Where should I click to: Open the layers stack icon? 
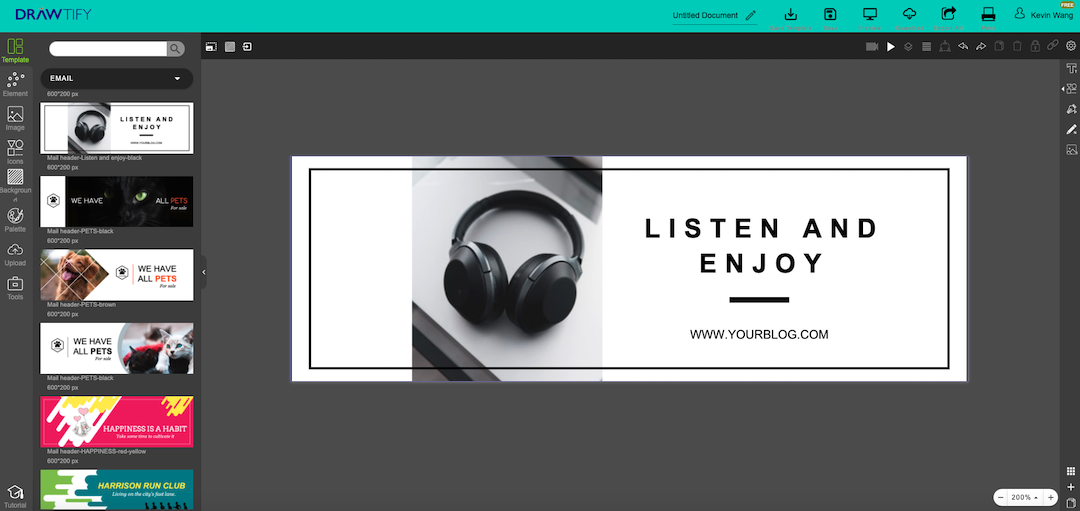pyautogui.click(x=908, y=46)
